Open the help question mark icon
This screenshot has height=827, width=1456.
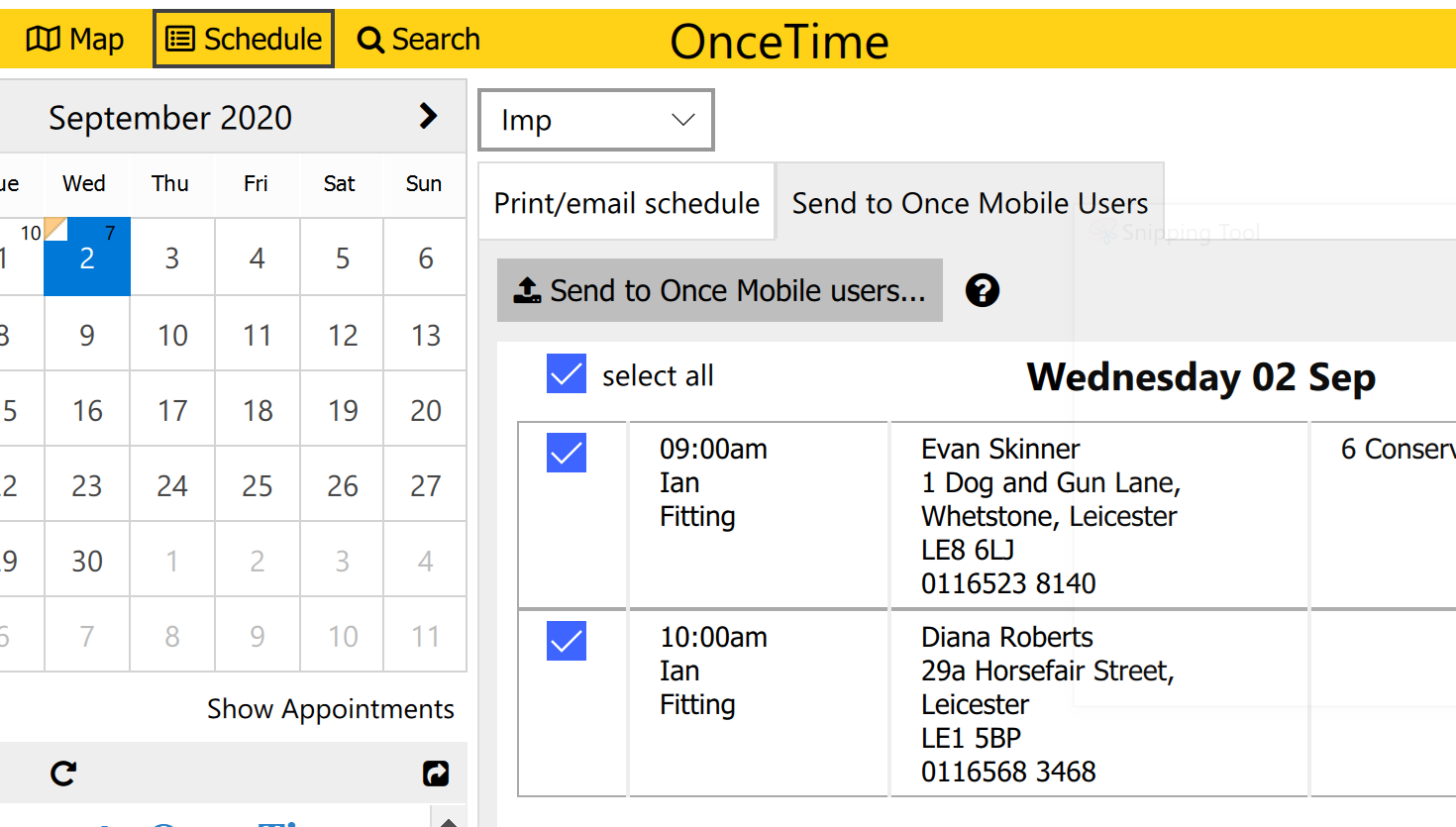(983, 290)
